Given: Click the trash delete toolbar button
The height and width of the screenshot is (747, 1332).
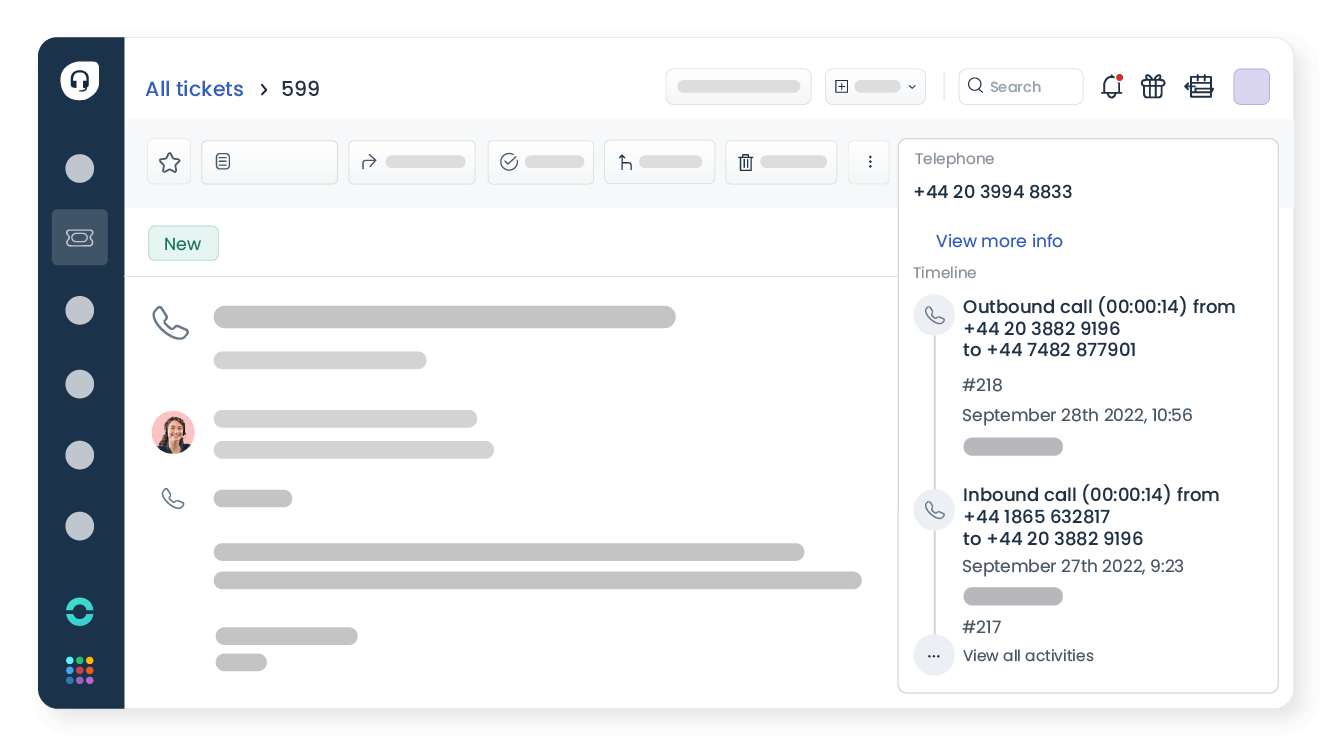Looking at the screenshot, I should point(780,162).
